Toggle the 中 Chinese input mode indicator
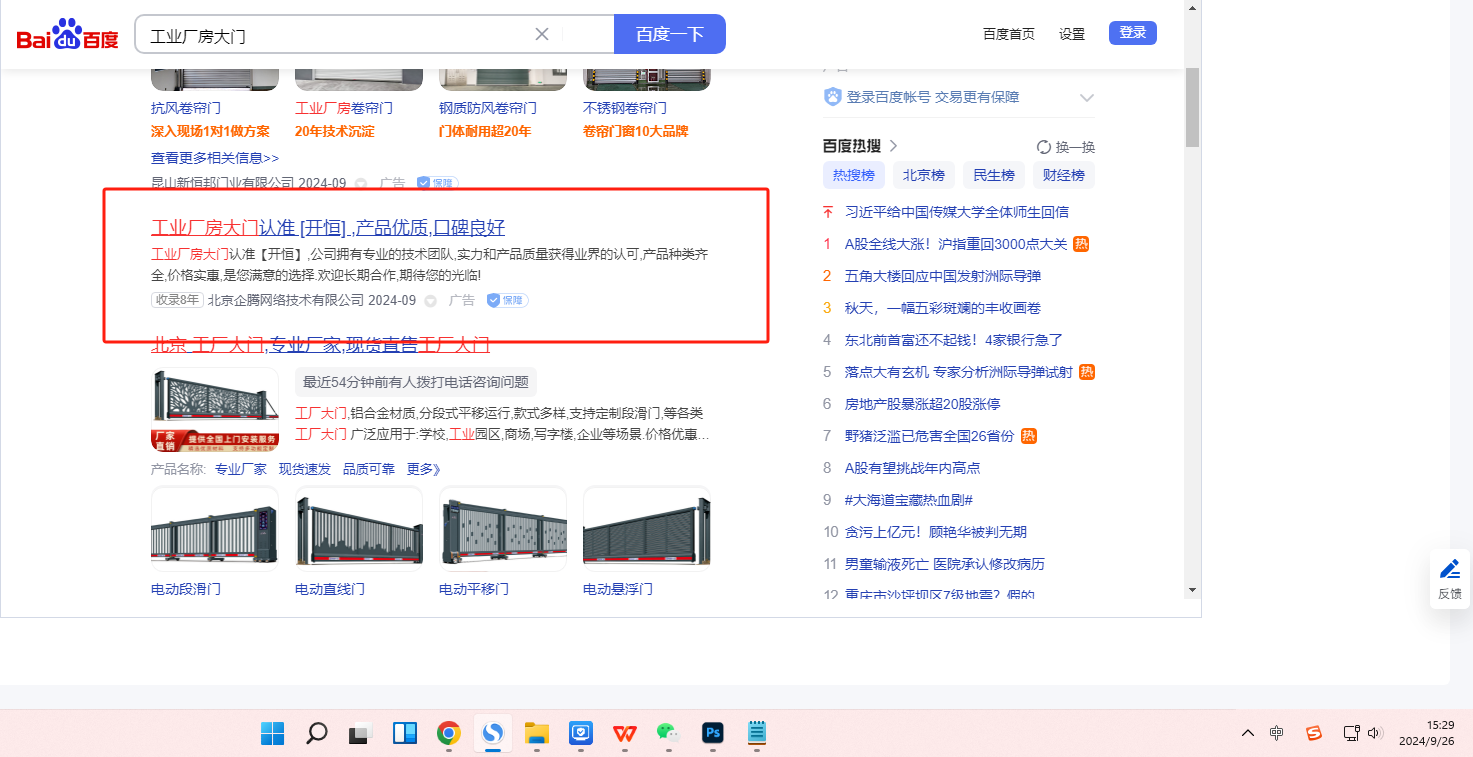Image resolution: width=1473 pixels, height=757 pixels. 1277,733
